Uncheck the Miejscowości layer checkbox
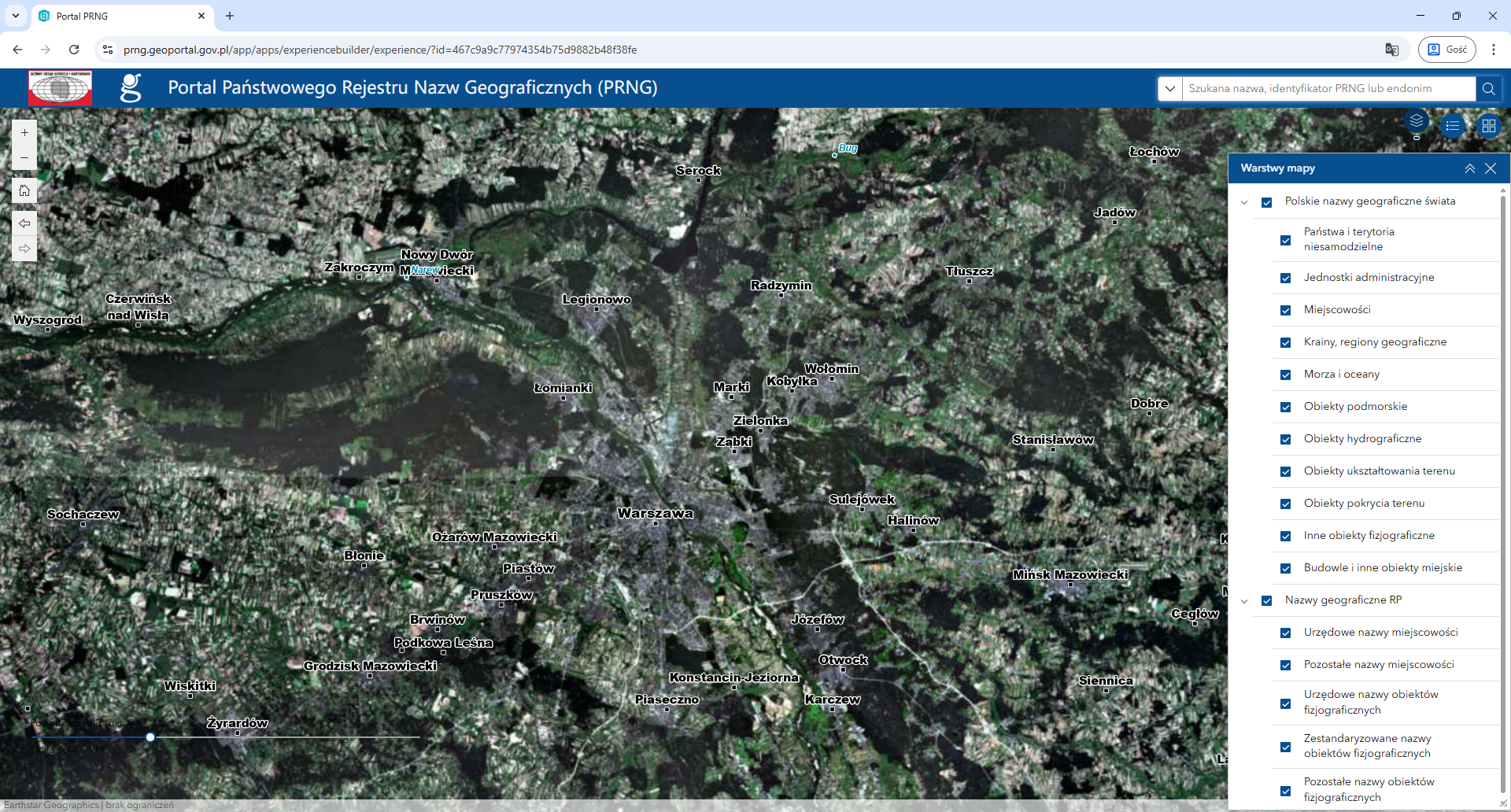This screenshot has width=1511, height=812. coord(1286,310)
